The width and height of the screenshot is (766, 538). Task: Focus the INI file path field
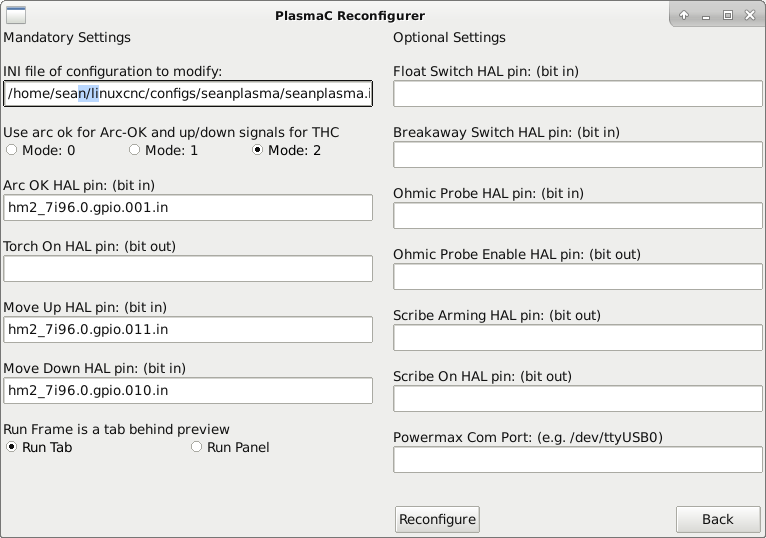pos(188,93)
